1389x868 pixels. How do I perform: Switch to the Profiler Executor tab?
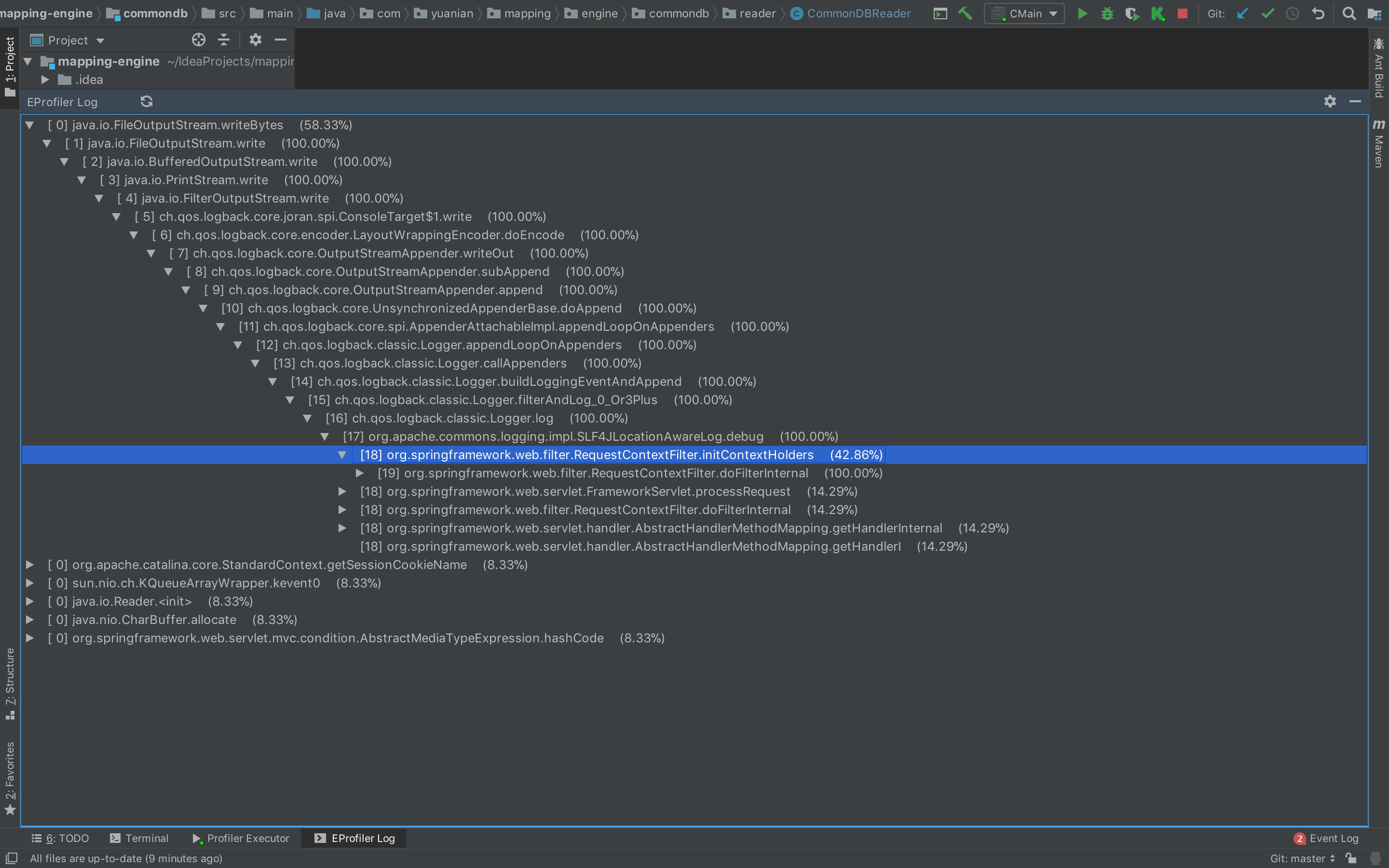click(x=241, y=838)
